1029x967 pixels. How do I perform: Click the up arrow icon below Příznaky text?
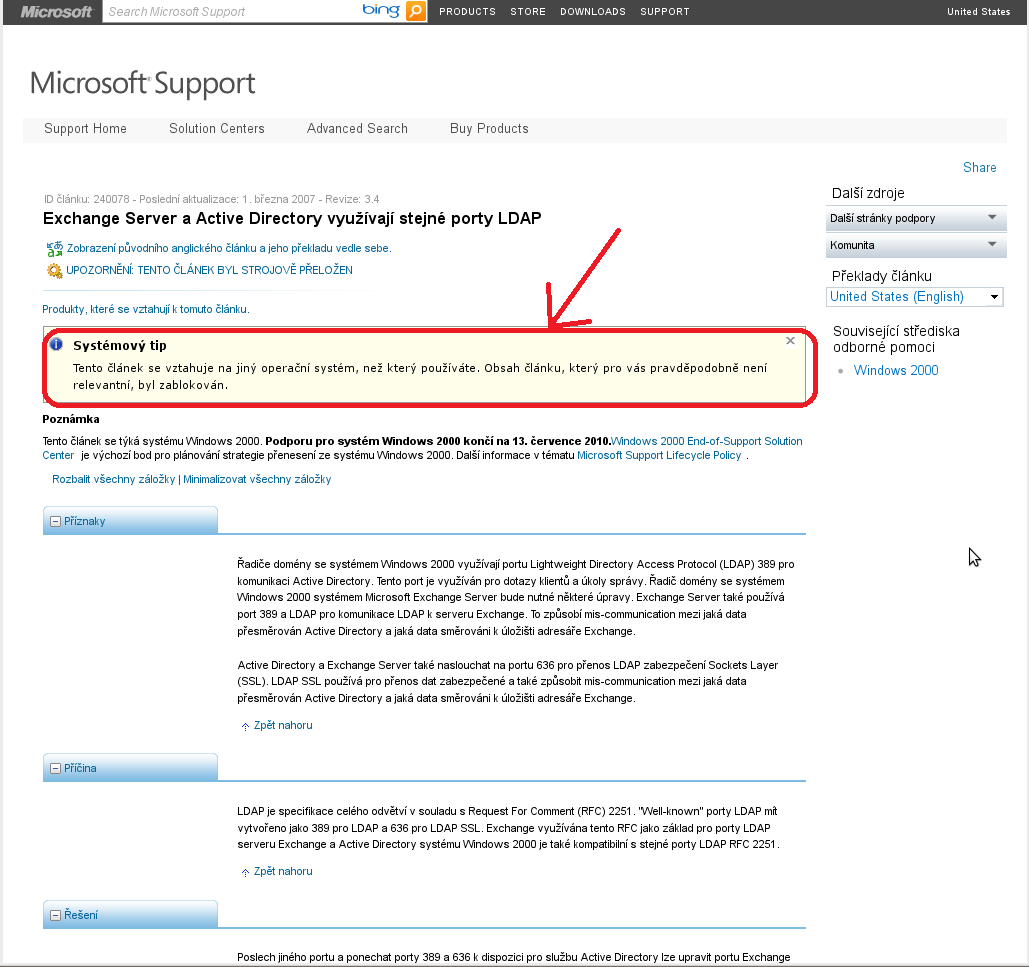245,726
